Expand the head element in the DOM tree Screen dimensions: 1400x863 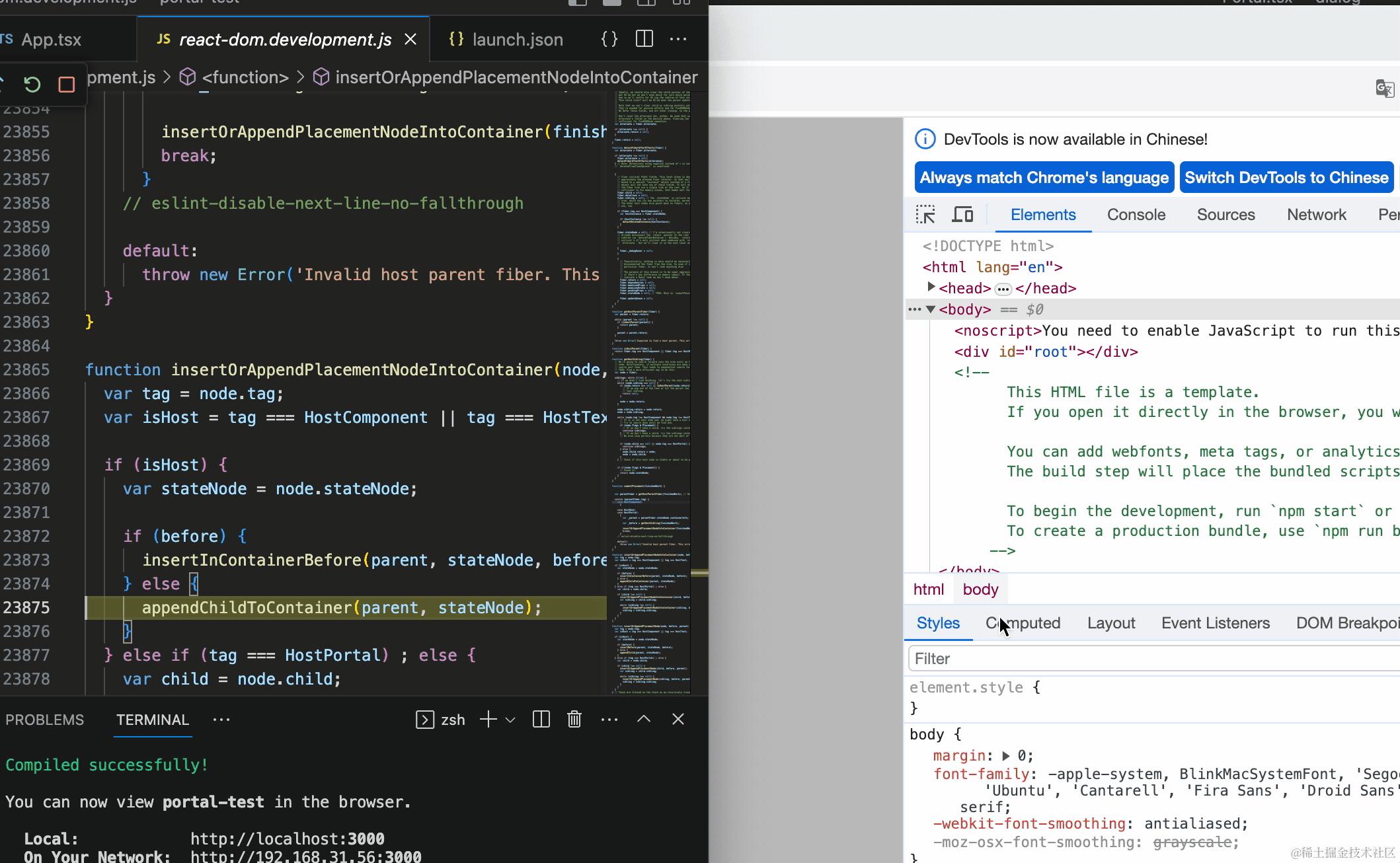click(x=931, y=287)
